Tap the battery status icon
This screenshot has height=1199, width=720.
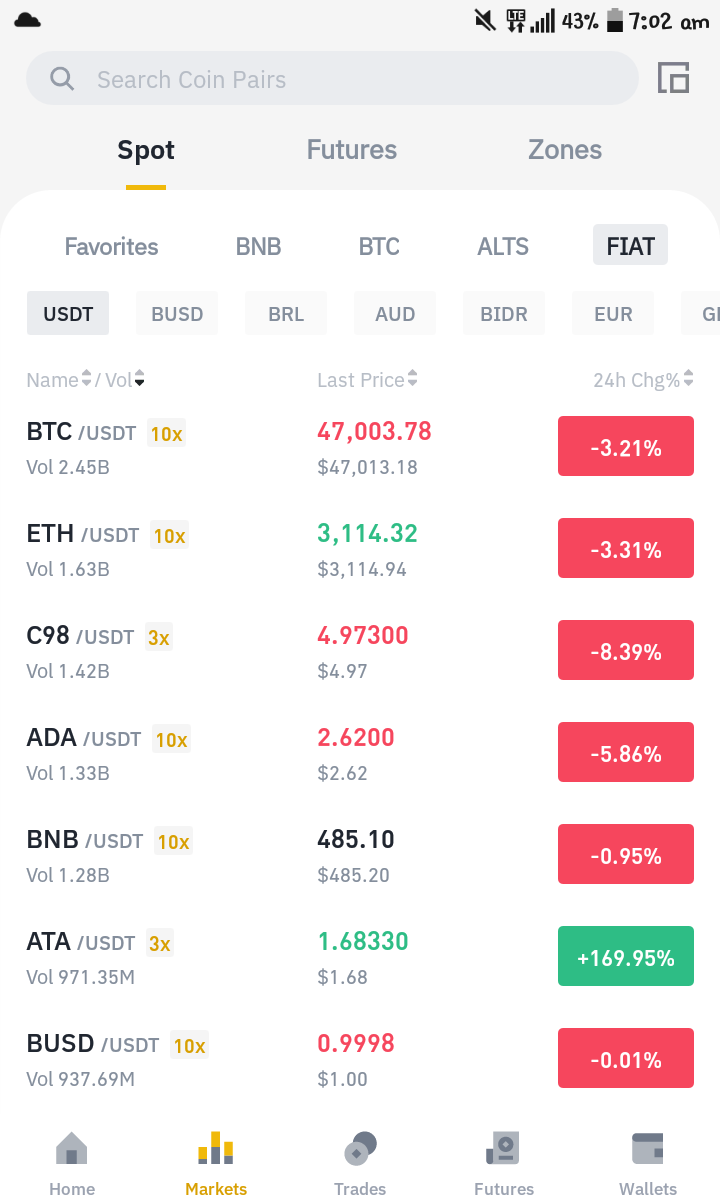pyautogui.click(x=615, y=21)
